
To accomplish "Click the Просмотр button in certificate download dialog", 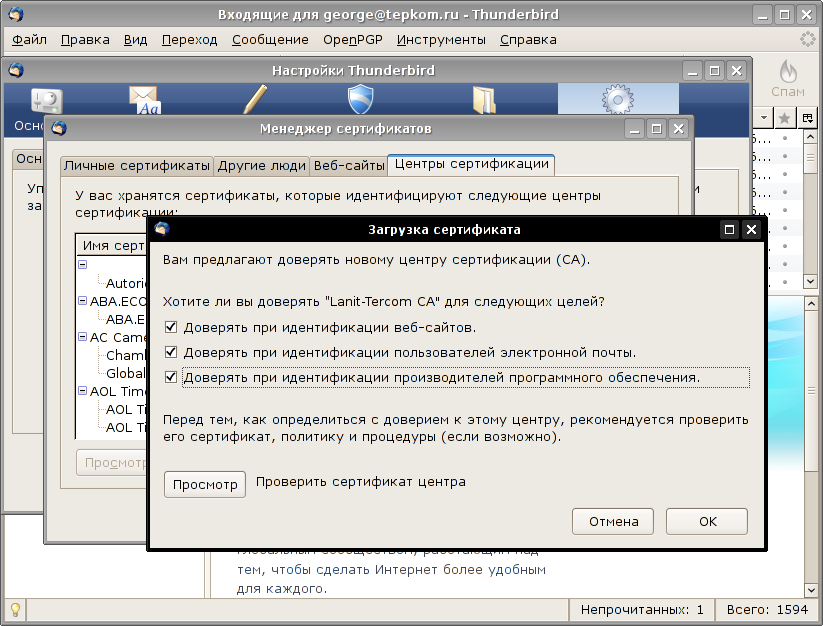I will [x=205, y=484].
